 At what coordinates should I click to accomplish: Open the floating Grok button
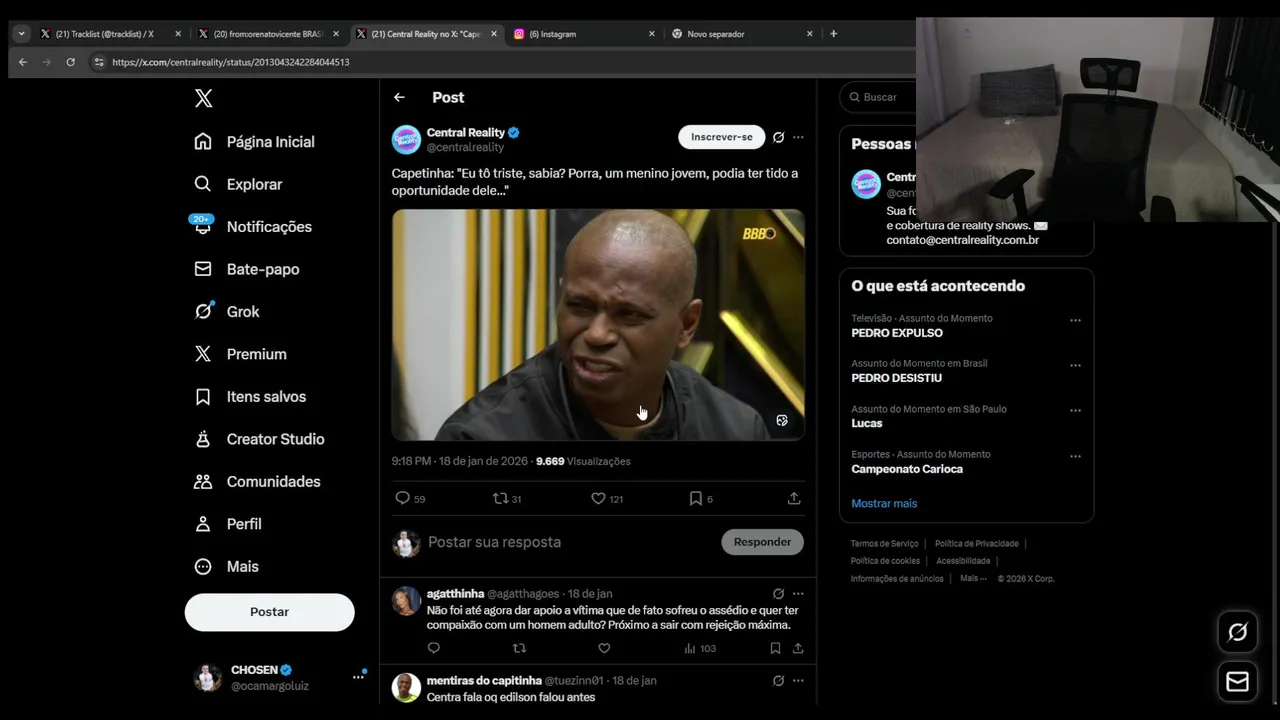tap(1237, 632)
